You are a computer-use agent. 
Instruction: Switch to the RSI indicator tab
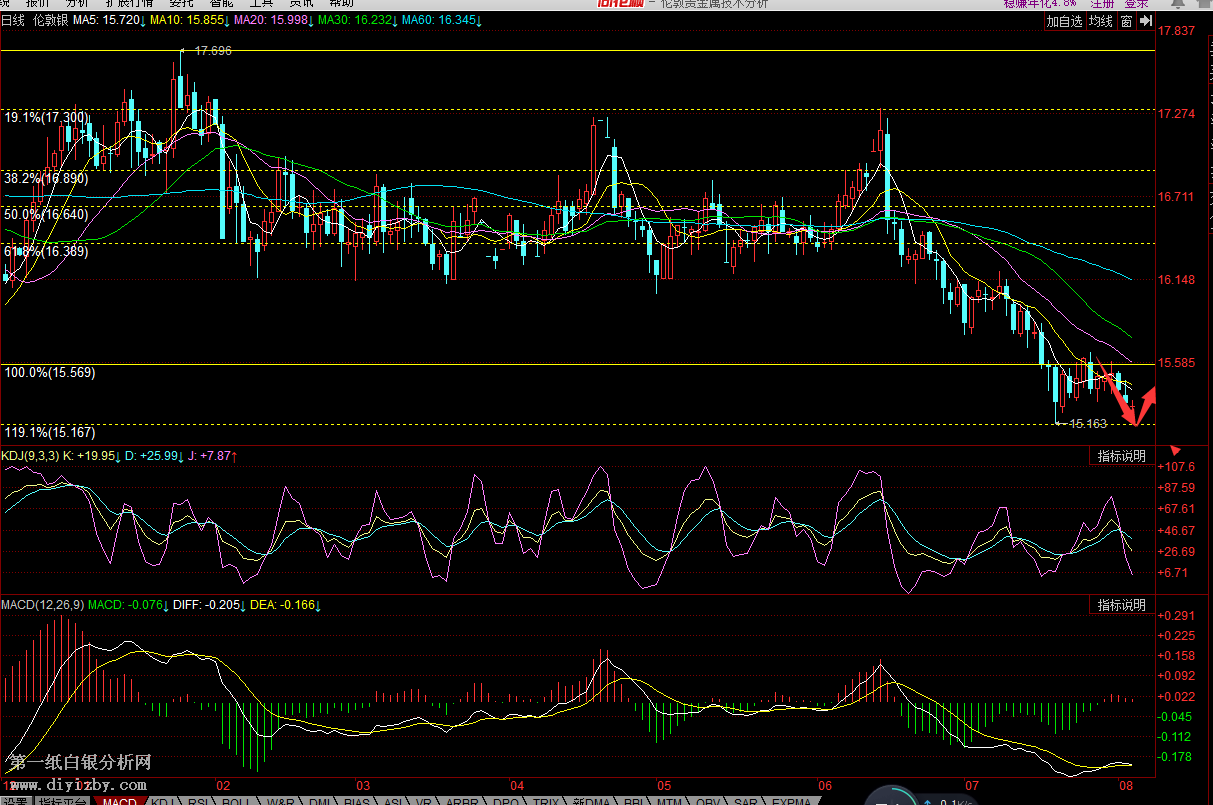click(x=199, y=801)
